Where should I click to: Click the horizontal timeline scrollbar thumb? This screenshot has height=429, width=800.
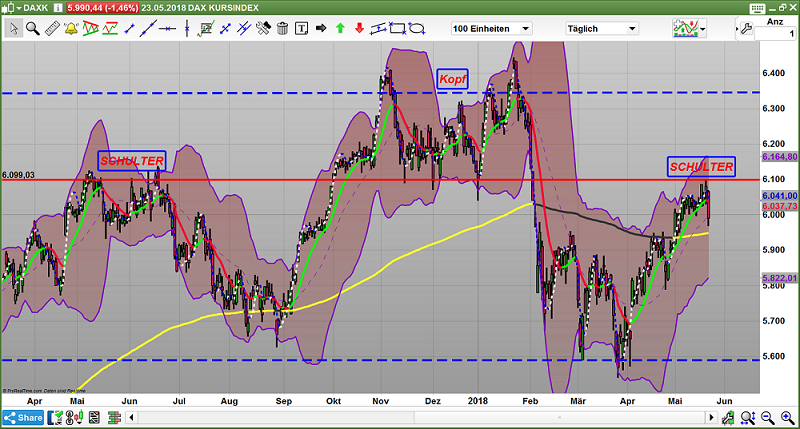click(x=559, y=418)
